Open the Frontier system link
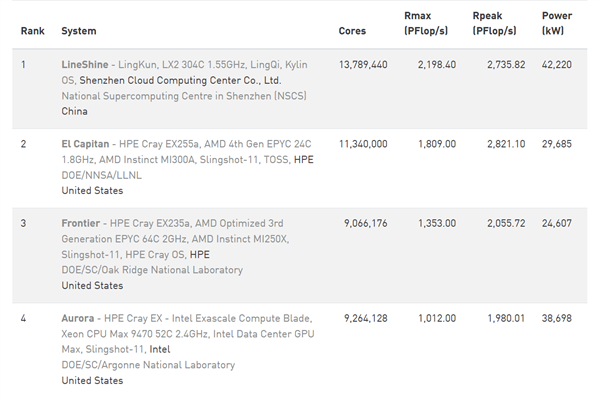Image resolution: width=600 pixels, height=398 pixels. 81,223
